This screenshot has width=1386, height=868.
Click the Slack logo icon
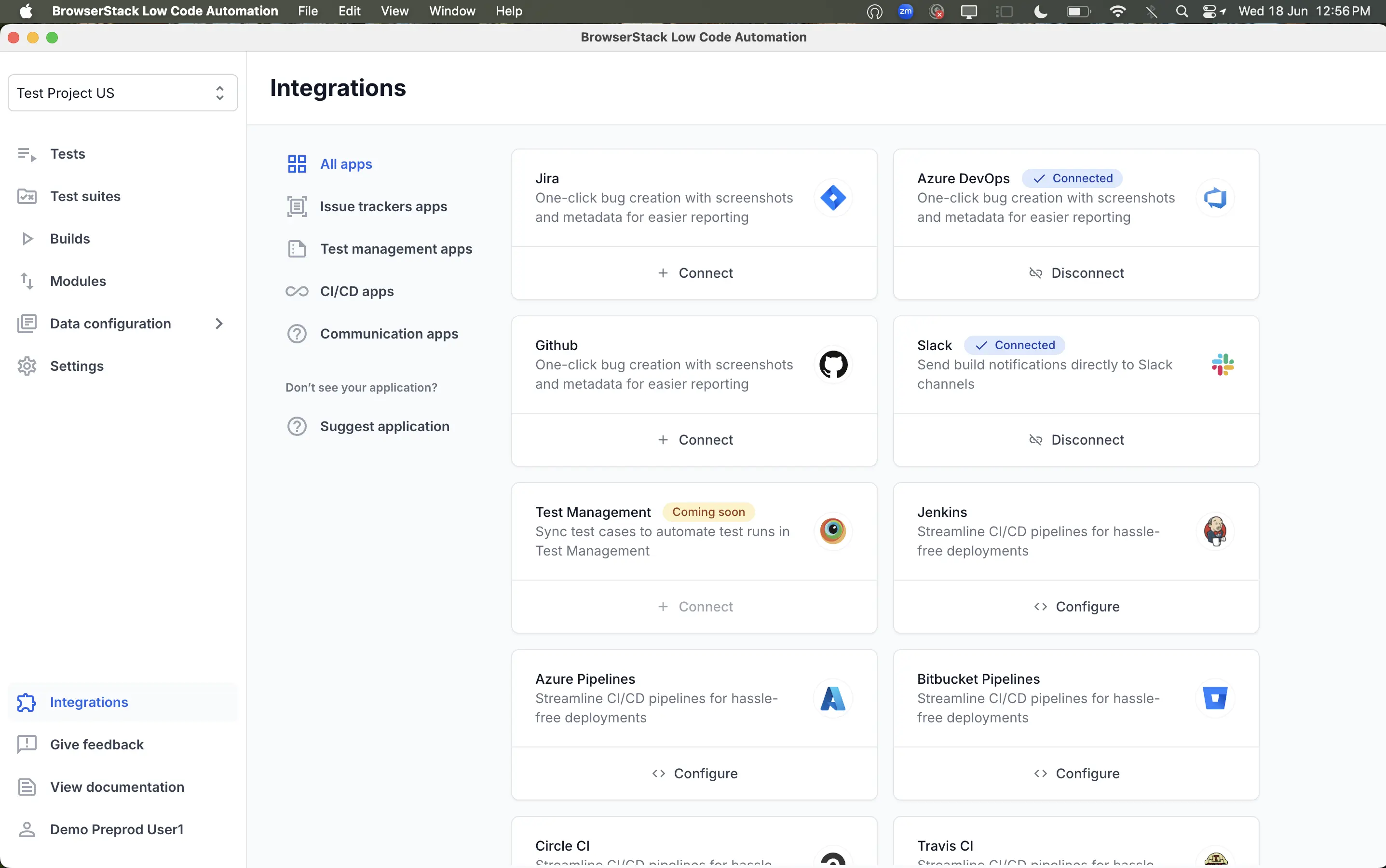1223,365
